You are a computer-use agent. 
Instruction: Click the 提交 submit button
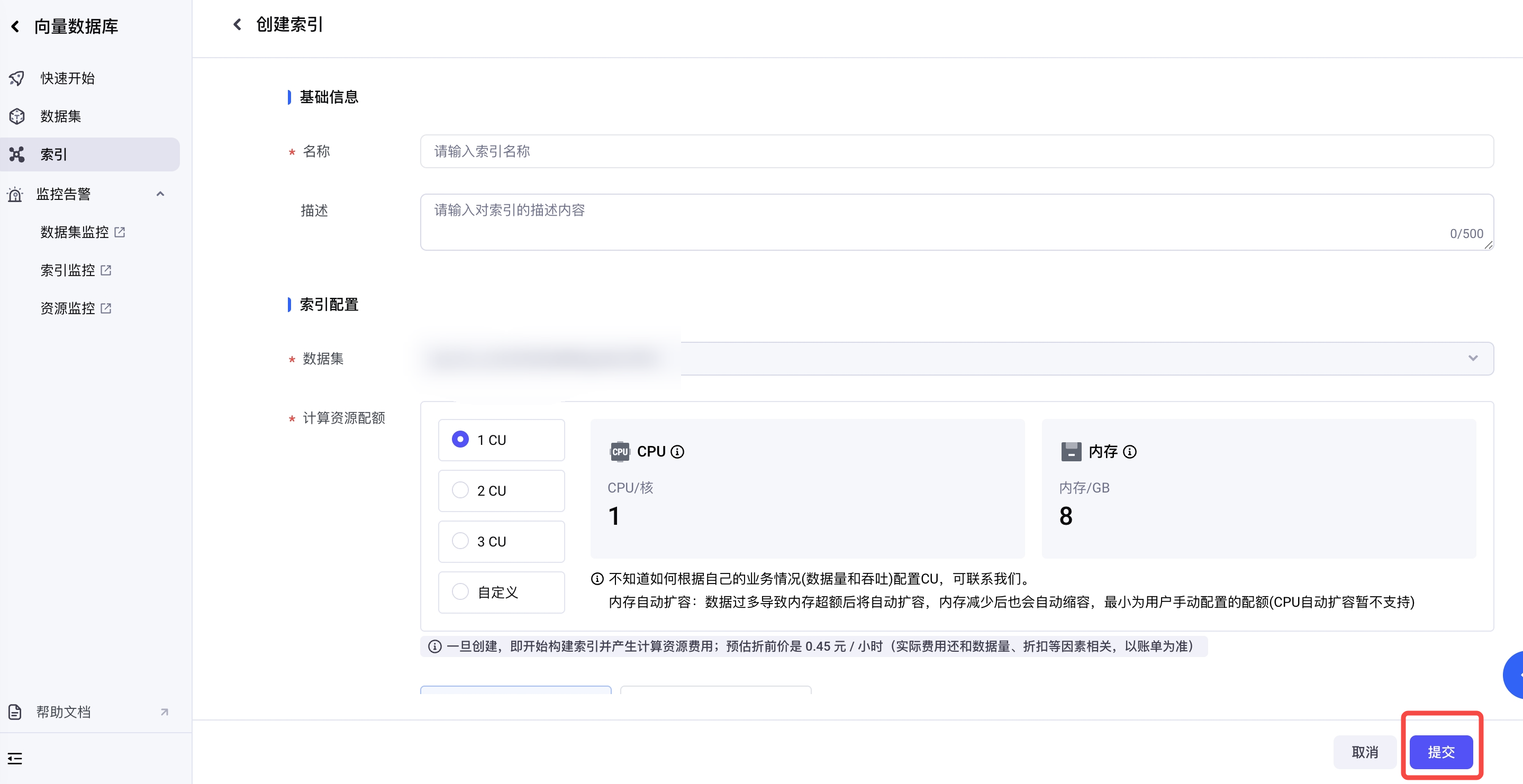(1440, 752)
